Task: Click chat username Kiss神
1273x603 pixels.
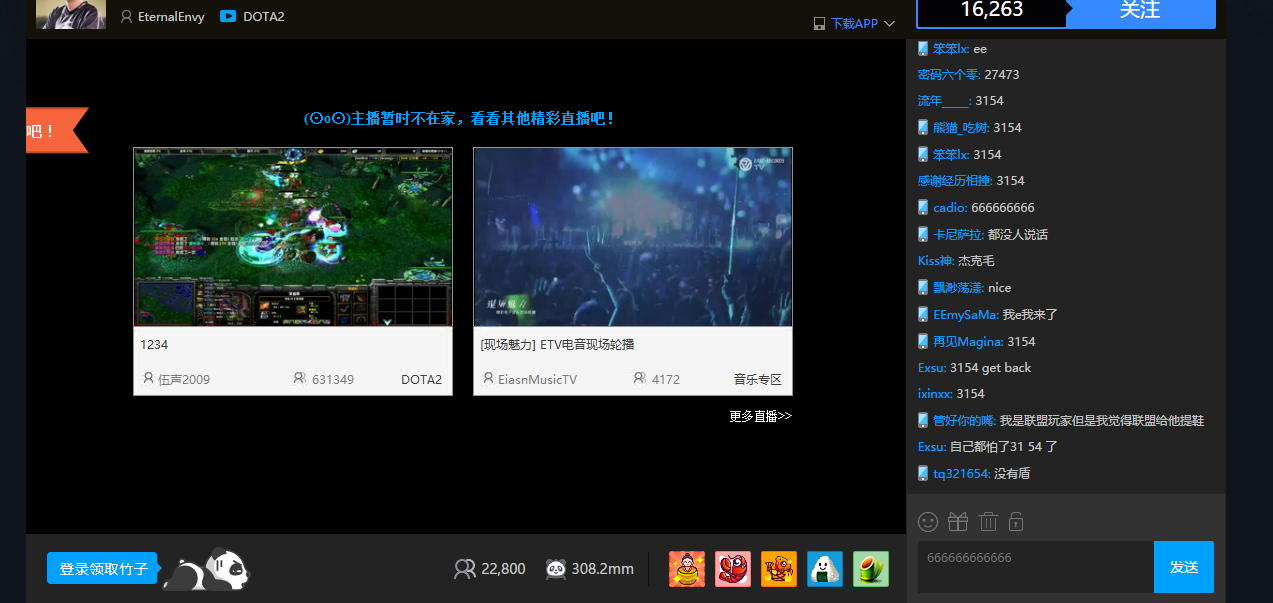Action: tap(934, 260)
